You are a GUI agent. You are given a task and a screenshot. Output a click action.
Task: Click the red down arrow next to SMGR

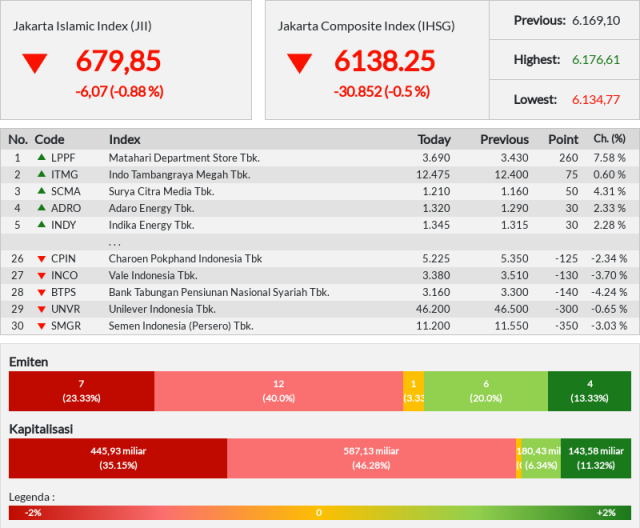(41, 326)
